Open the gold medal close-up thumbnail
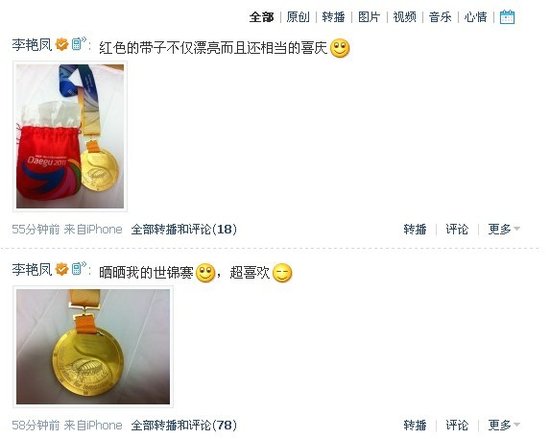This screenshot has height=439, width=550. pyautogui.click(x=93, y=346)
